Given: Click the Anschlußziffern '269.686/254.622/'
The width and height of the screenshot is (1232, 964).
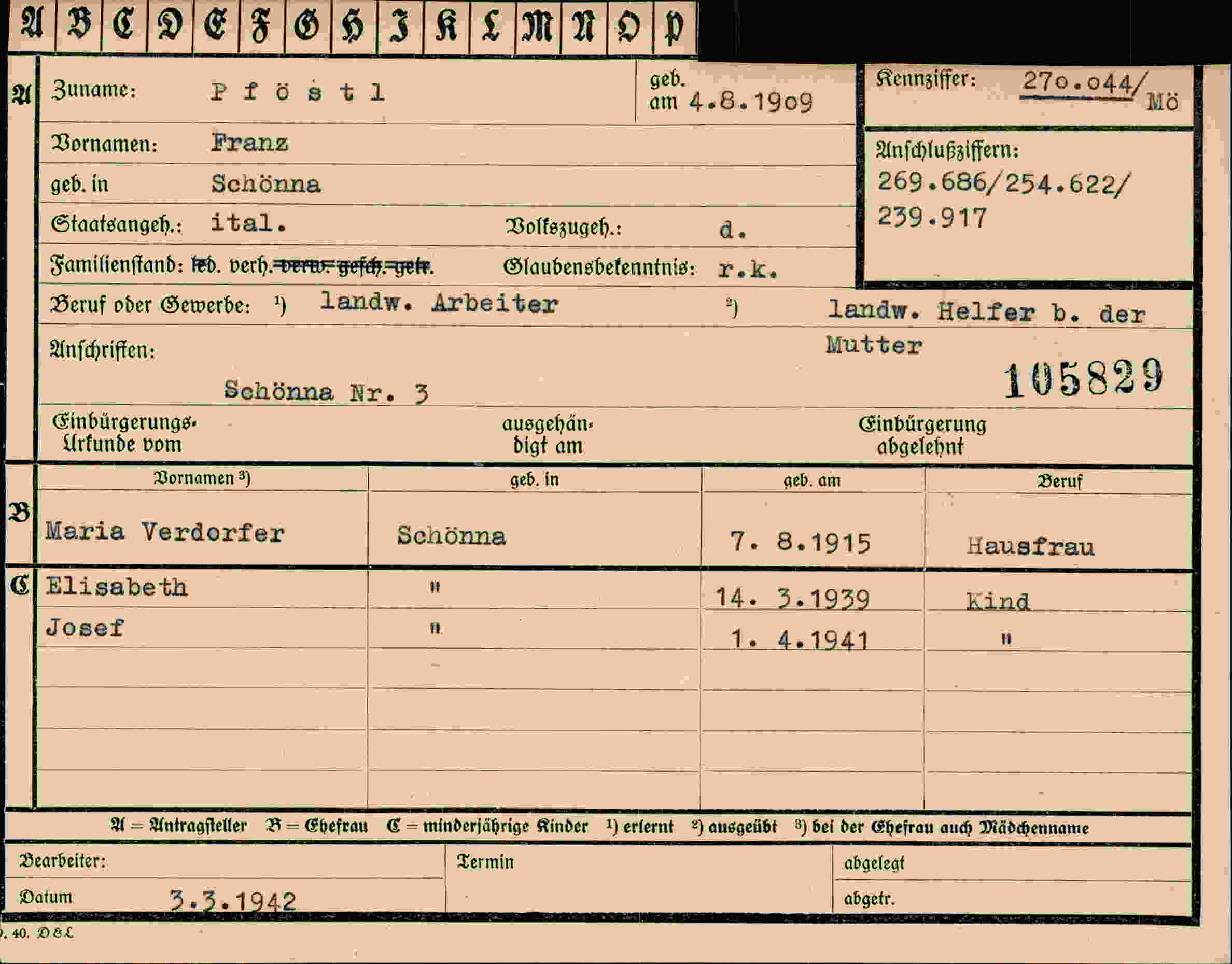Looking at the screenshot, I should 1004,183.
